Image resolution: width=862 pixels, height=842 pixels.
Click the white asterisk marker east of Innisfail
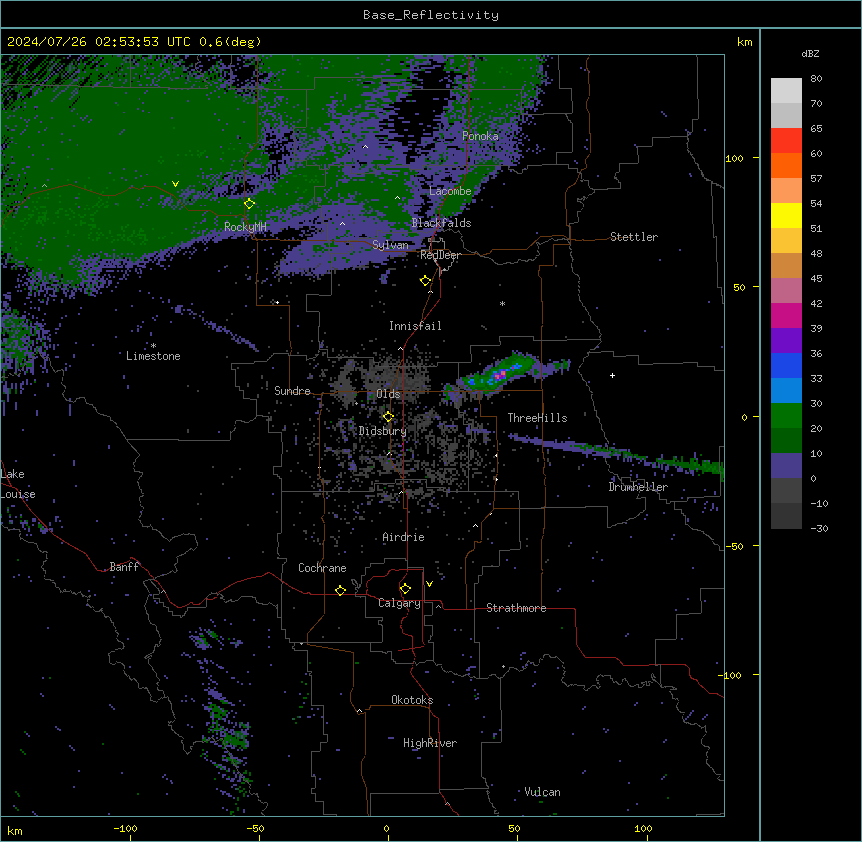tap(502, 303)
